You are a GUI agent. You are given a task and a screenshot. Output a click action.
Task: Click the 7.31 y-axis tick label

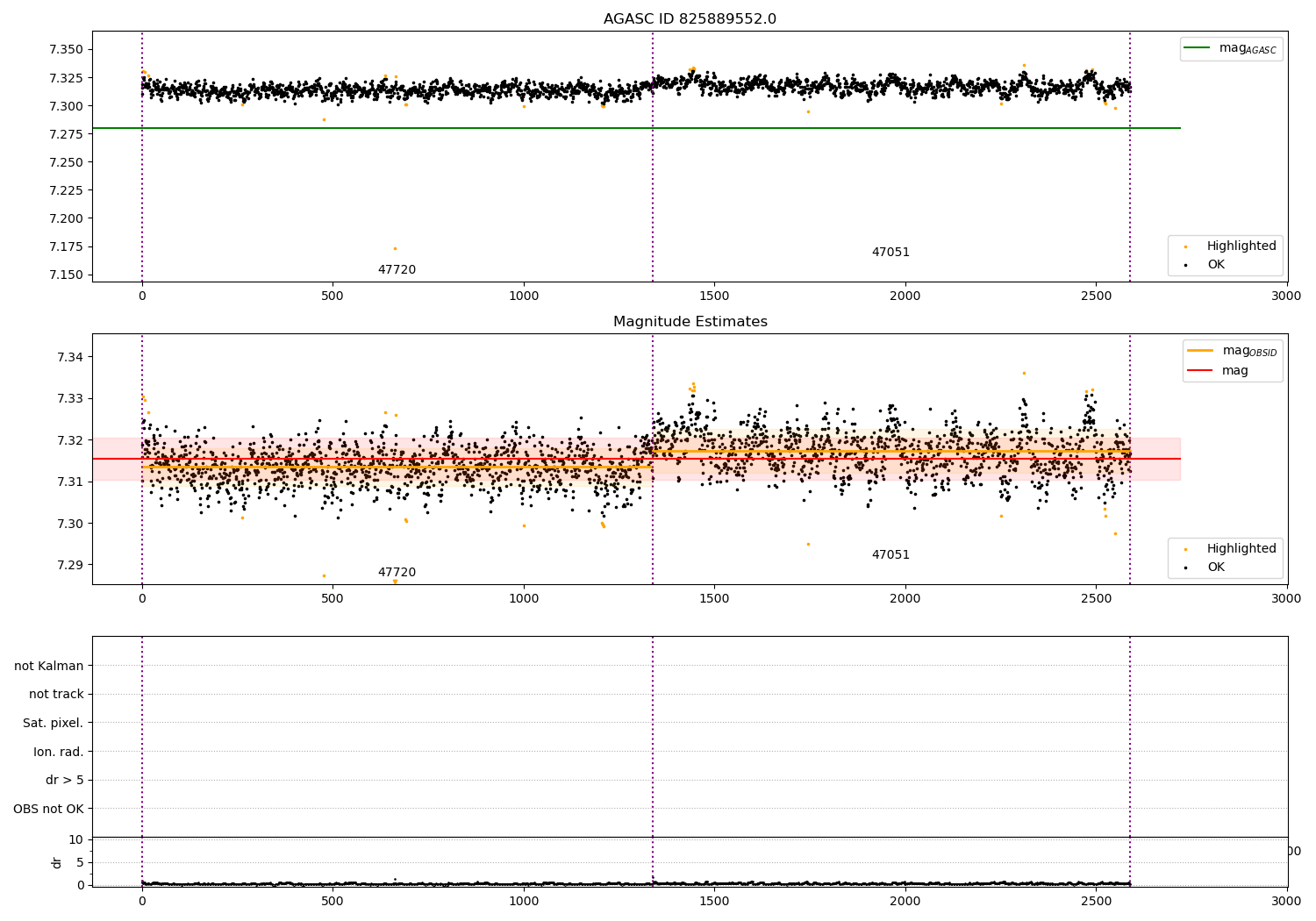pyautogui.click(x=70, y=482)
